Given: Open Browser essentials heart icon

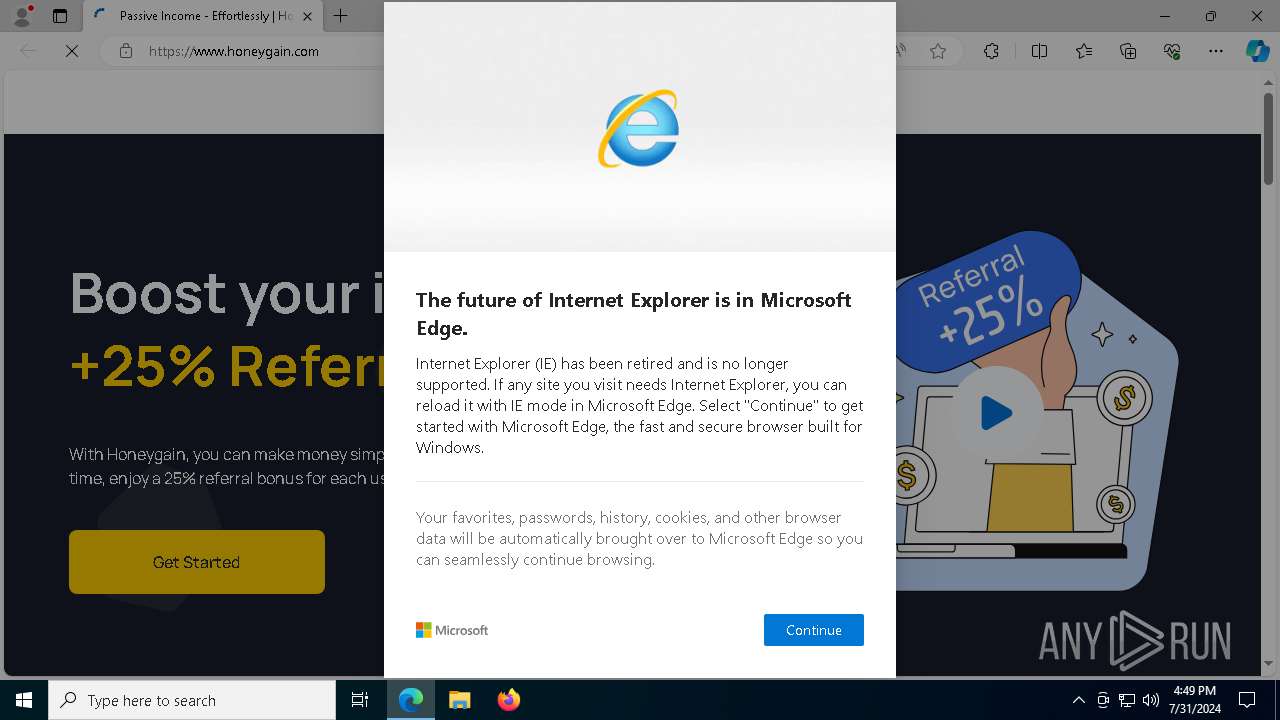Looking at the screenshot, I should coord(1172,51).
